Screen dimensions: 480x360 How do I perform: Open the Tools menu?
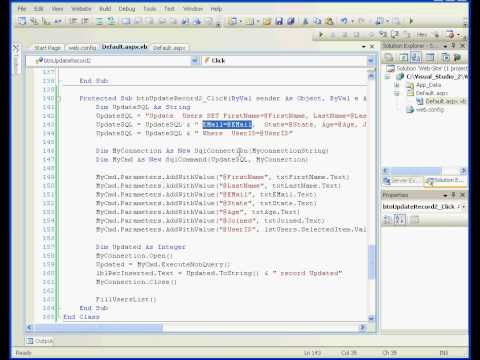[150, 9]
